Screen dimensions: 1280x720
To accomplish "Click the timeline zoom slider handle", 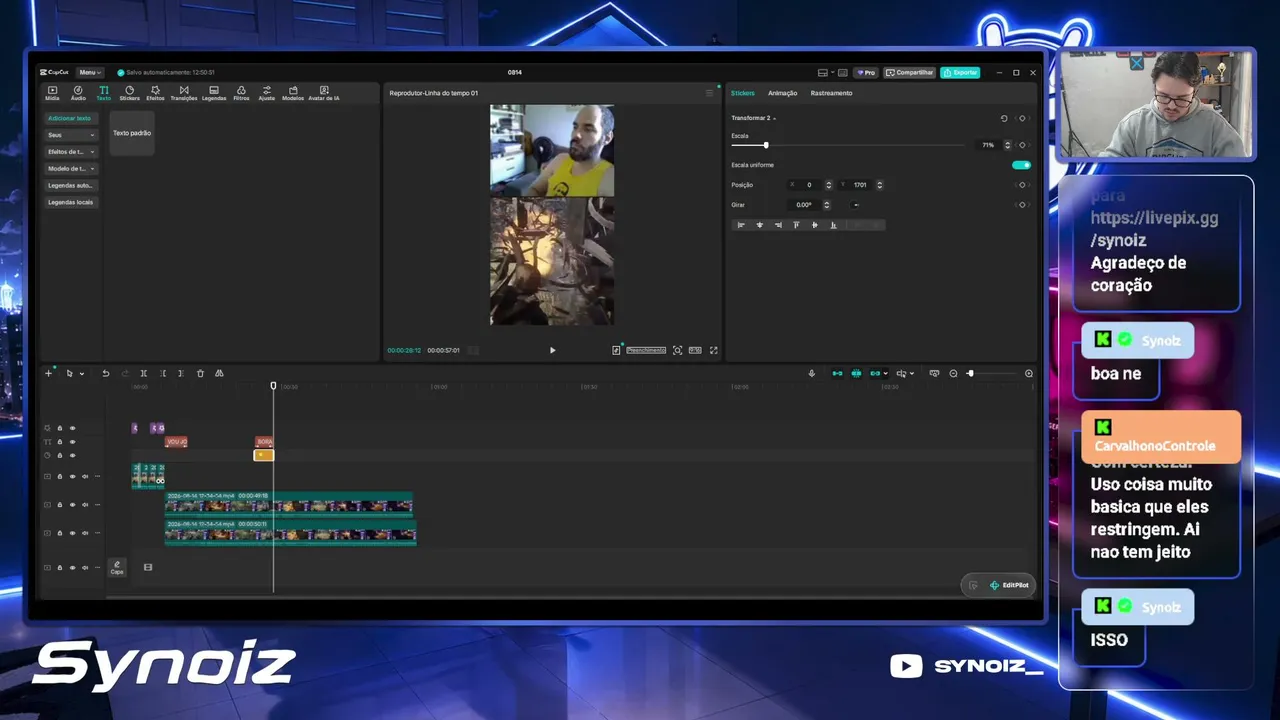I will [x=970, y=373].
